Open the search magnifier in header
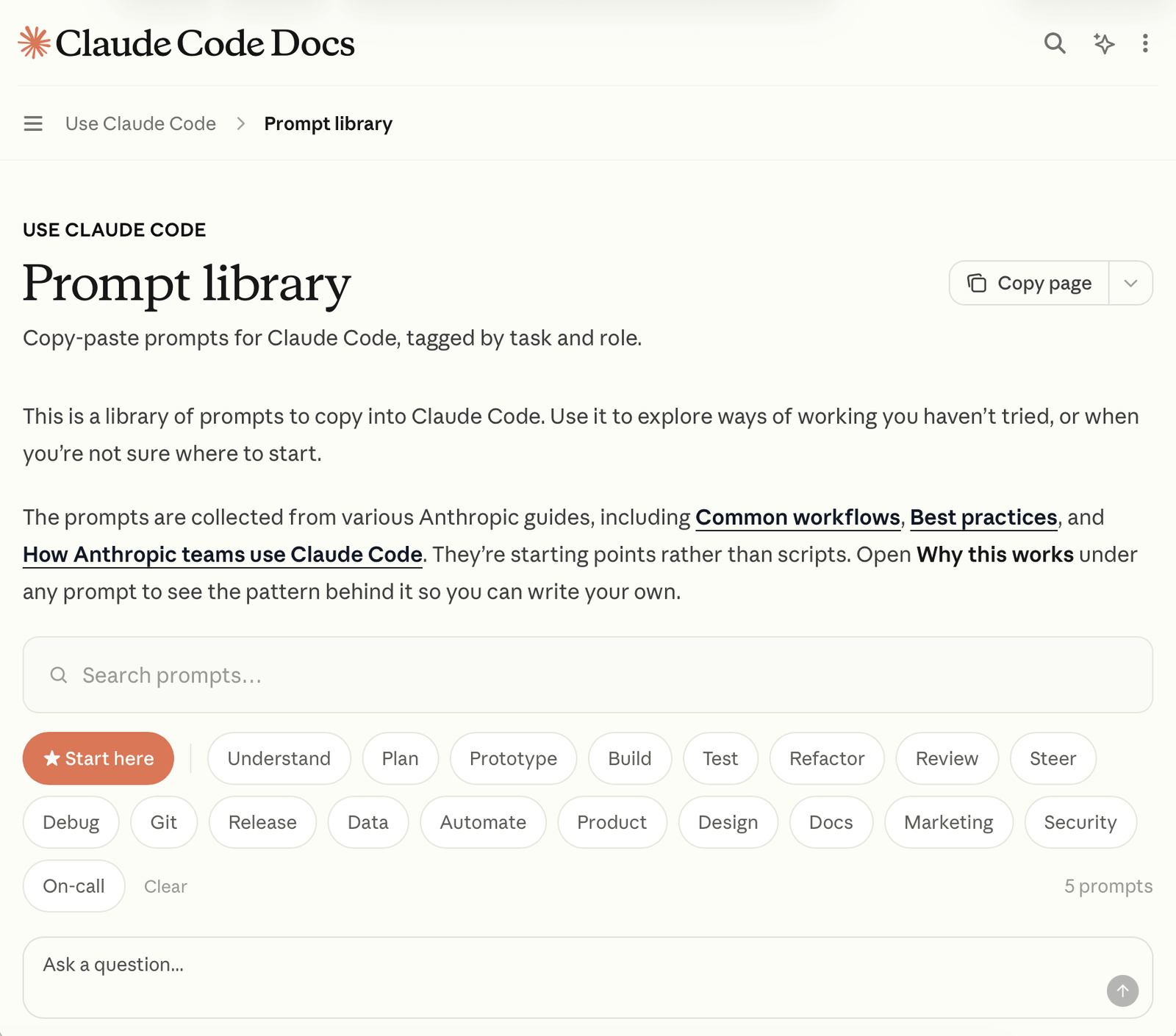1176x1036 pixels. point(1055,43)
